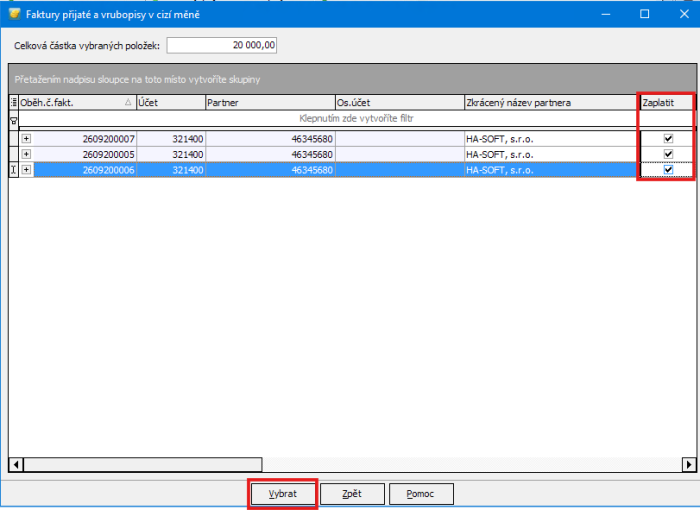Open help with Pomoc button

pos(421,494)
